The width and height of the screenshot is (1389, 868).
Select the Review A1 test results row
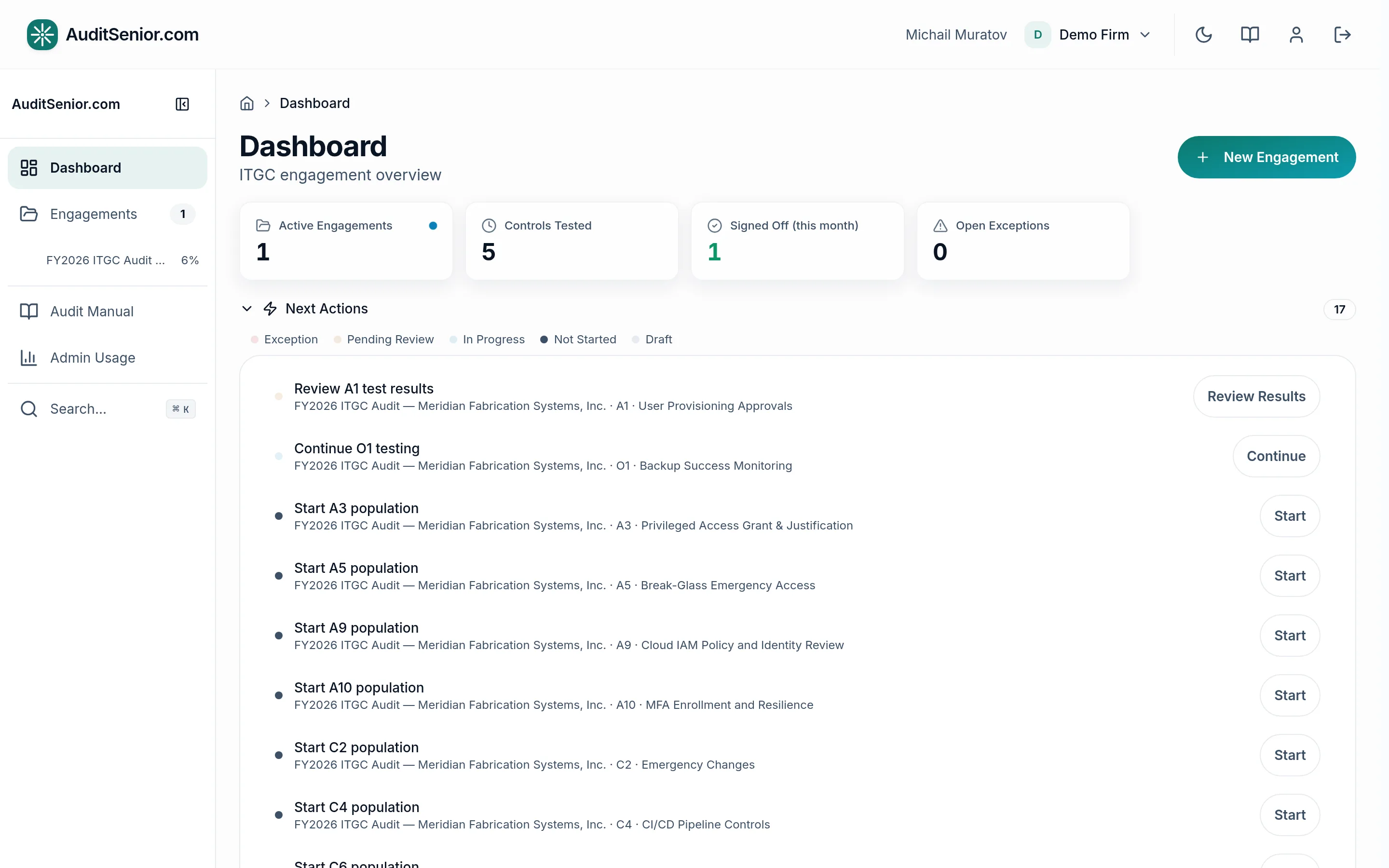pyautogui.click(x=798, y=397)
